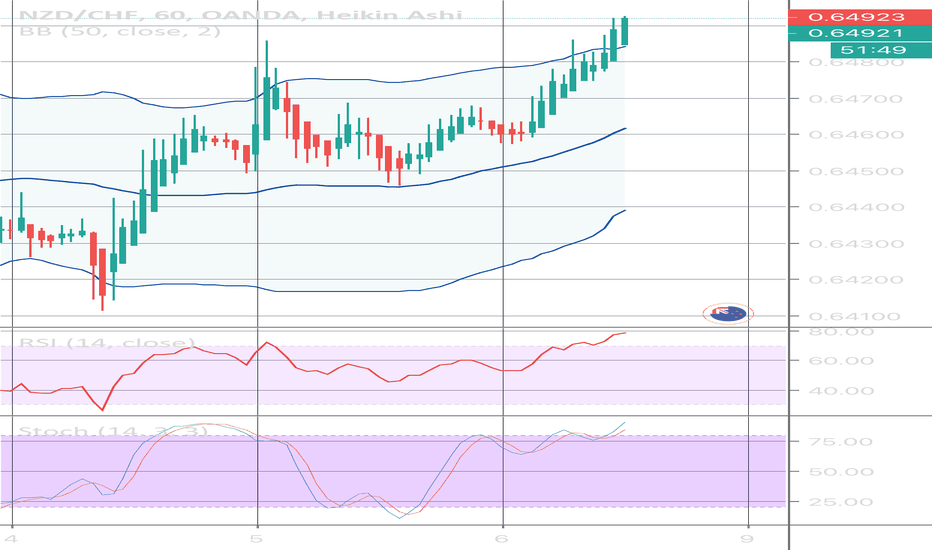This screenshot has height=550, width=932.
Task: Click the tall green candle above day 5
Action: (266, 88)
